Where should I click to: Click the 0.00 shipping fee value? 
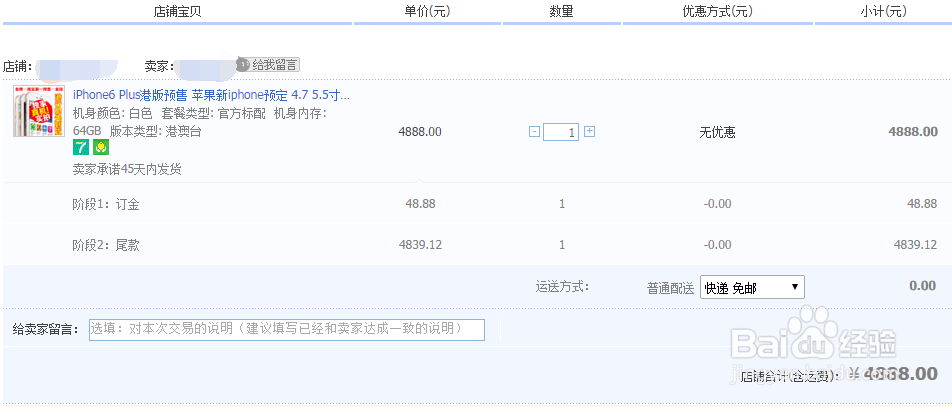[922, 286]
